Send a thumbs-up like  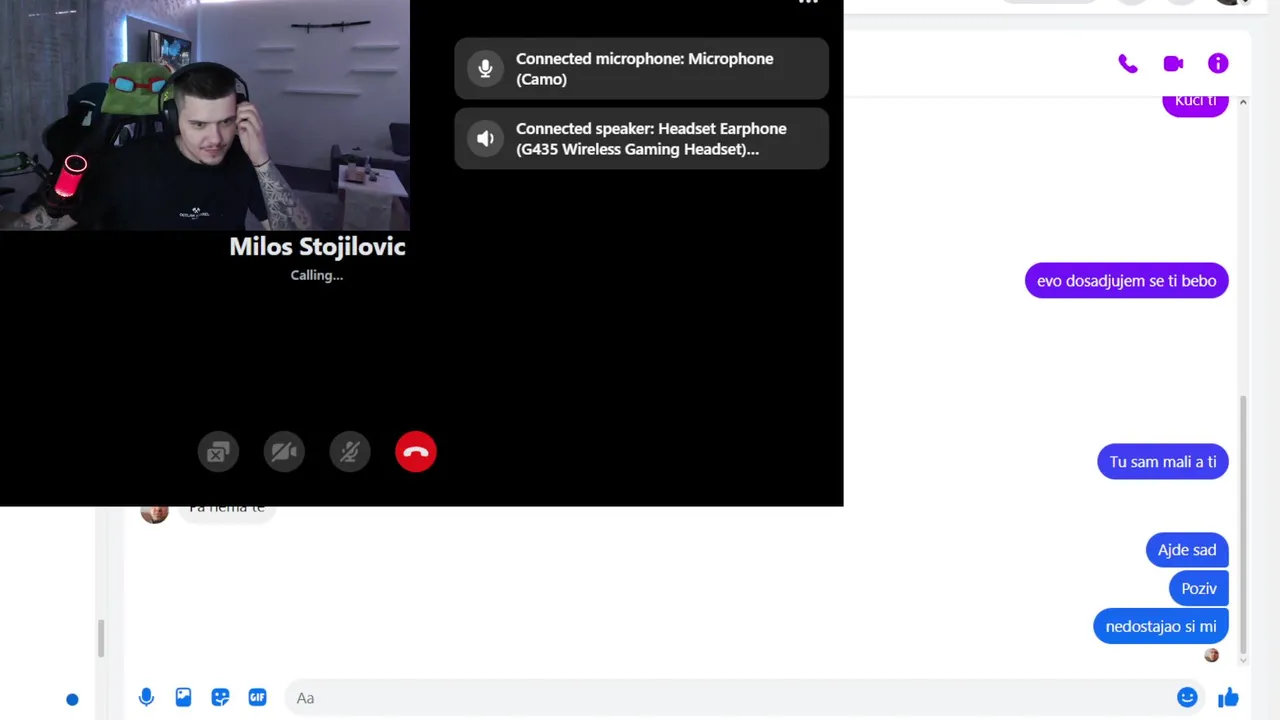tap(1229, 698)
